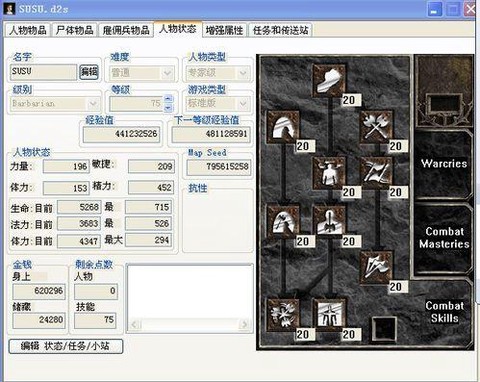This screenshot has height=382, width=480.
Task: Click the max mana field showing 526
Action: tap(148, 224)
